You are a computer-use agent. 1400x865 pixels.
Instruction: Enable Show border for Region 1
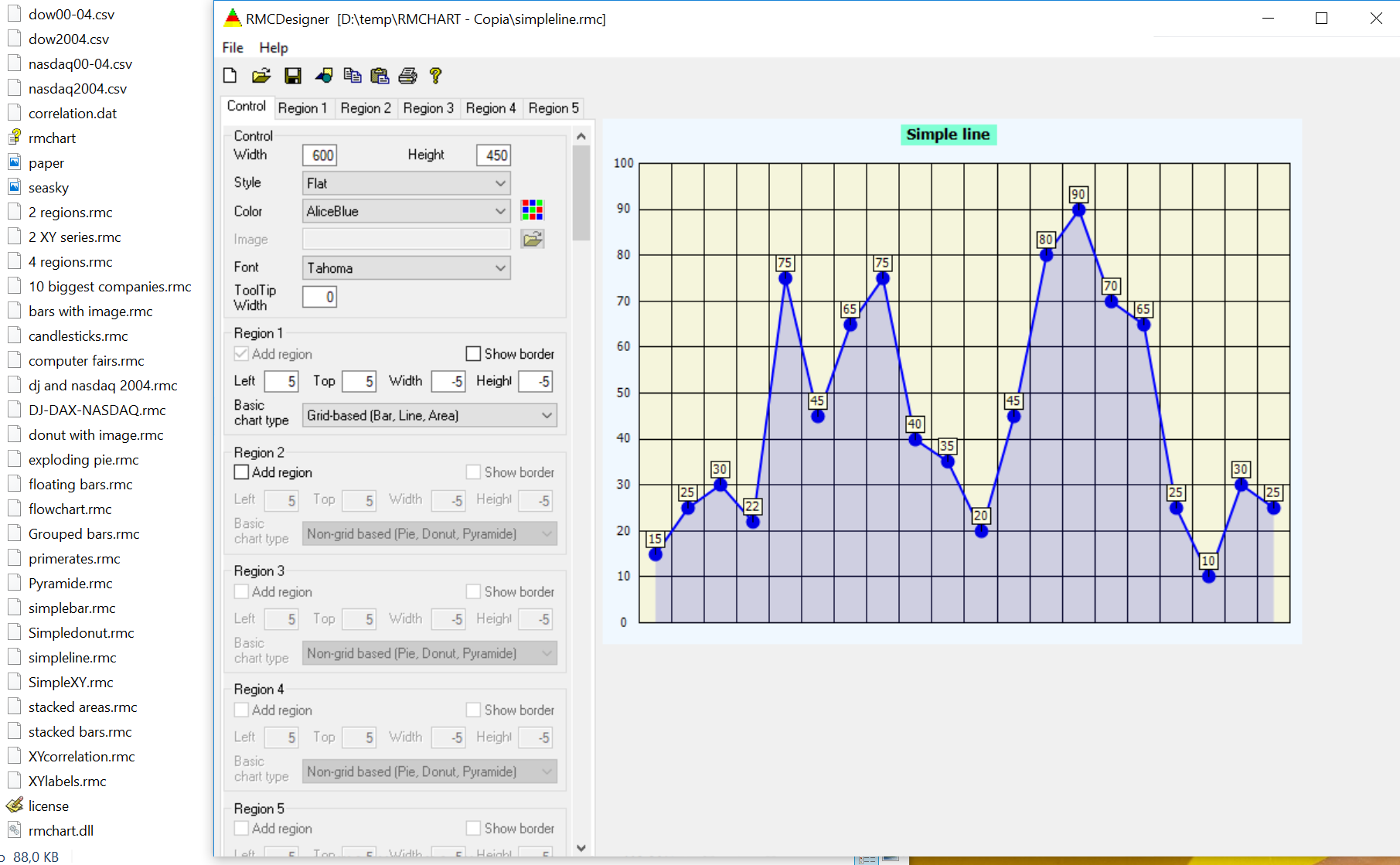(x=474, y=354)
